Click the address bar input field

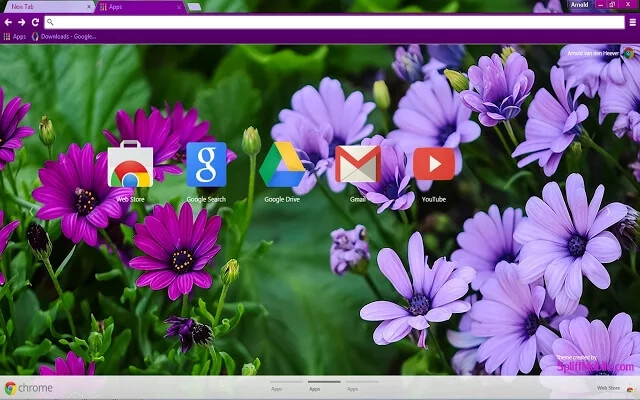[334, 22]
